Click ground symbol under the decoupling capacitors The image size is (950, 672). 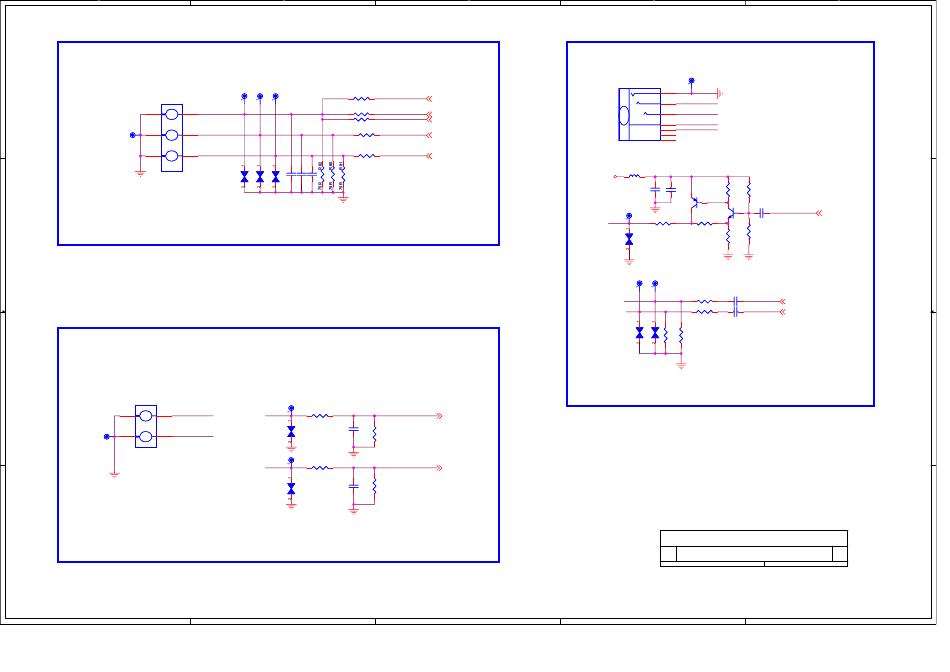(655, 210)
